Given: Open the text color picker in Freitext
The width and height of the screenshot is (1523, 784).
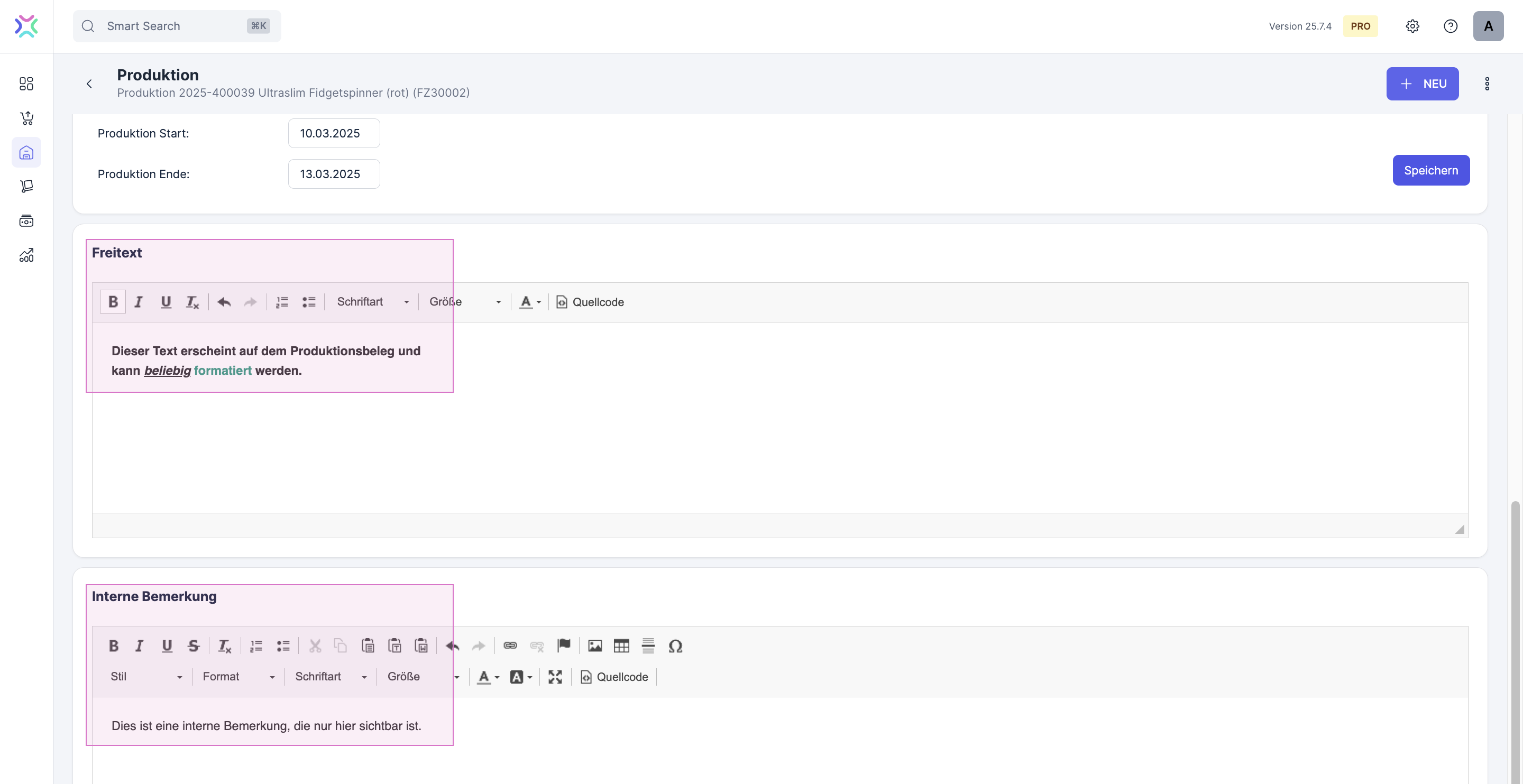Looking at the screenshot, I should 530,301.
